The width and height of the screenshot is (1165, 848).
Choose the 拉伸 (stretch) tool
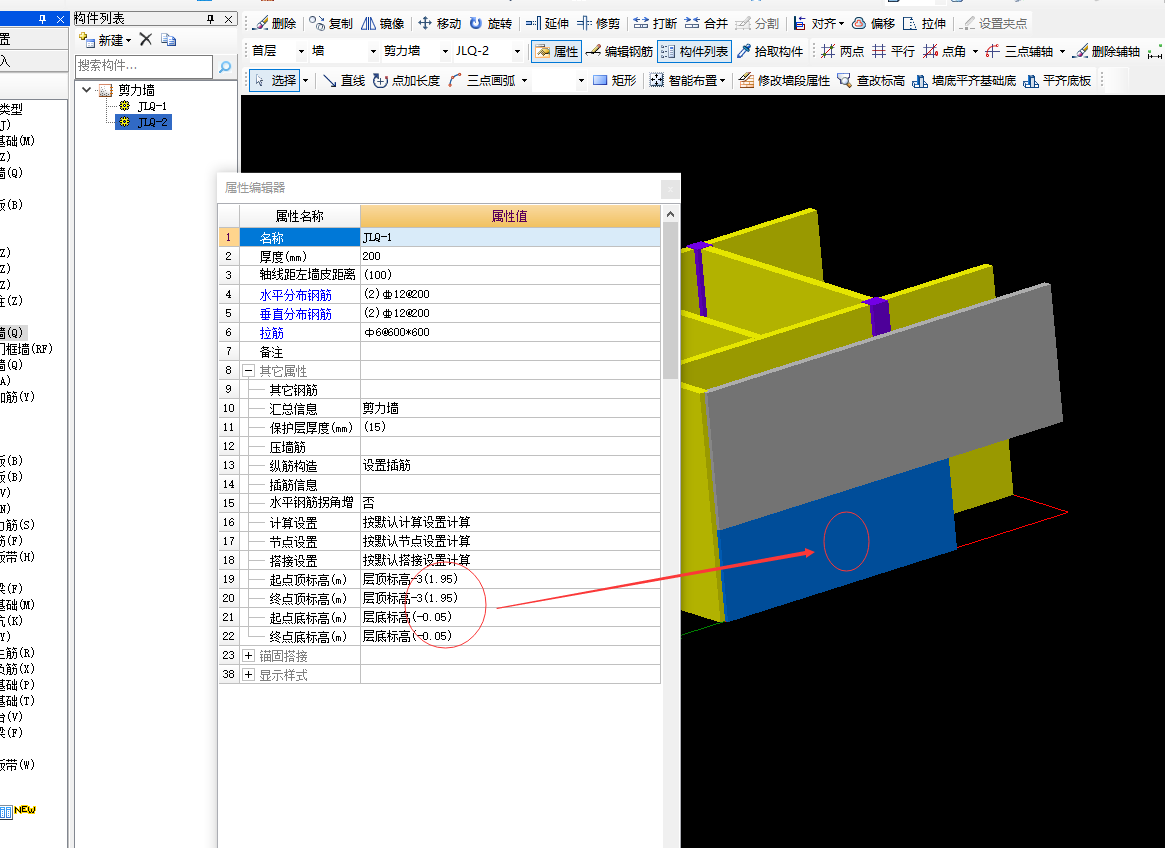pyautogui.click(x=924, y=24)
